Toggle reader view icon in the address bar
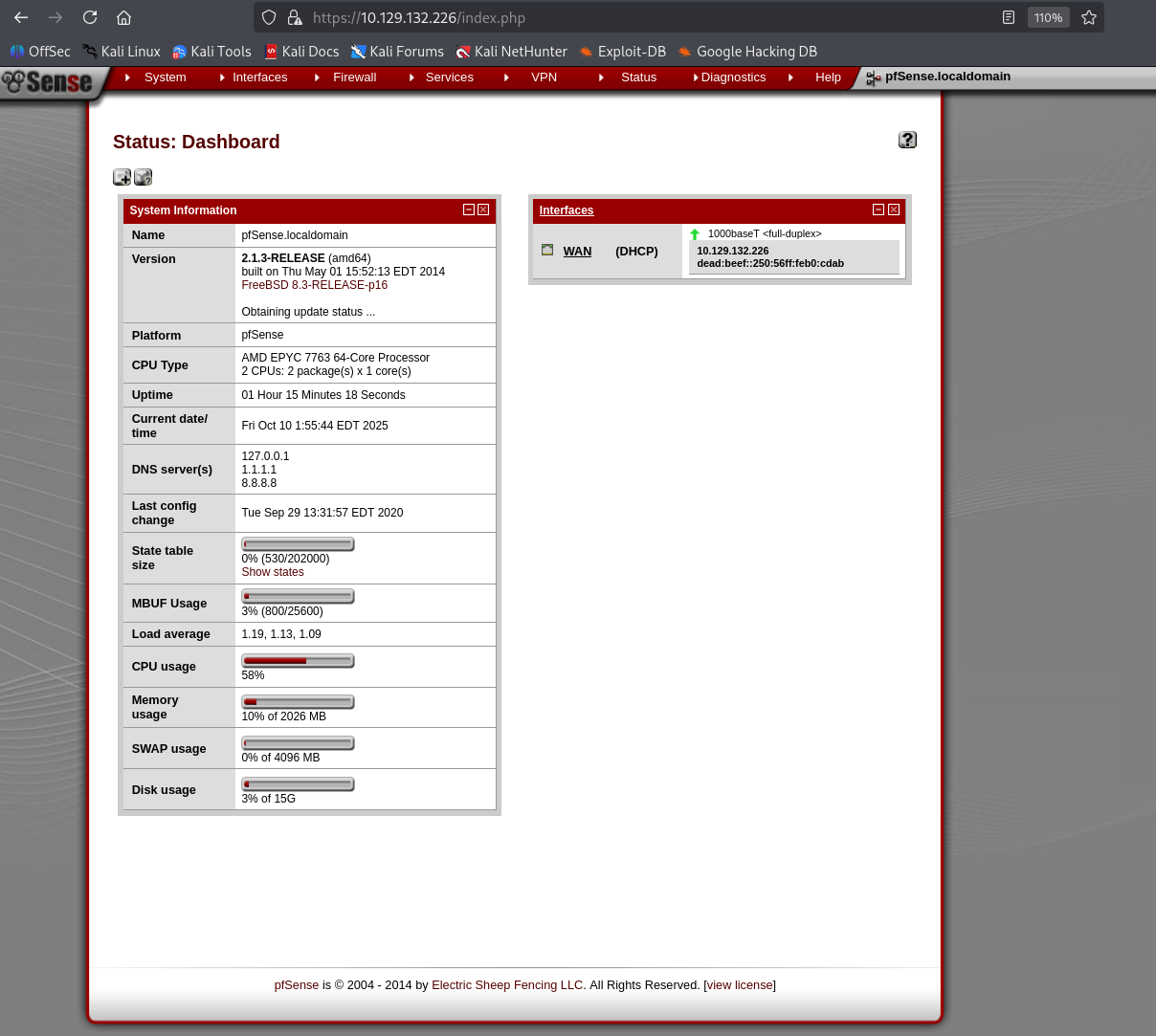1156x1036 pixels. [1009, 17]
